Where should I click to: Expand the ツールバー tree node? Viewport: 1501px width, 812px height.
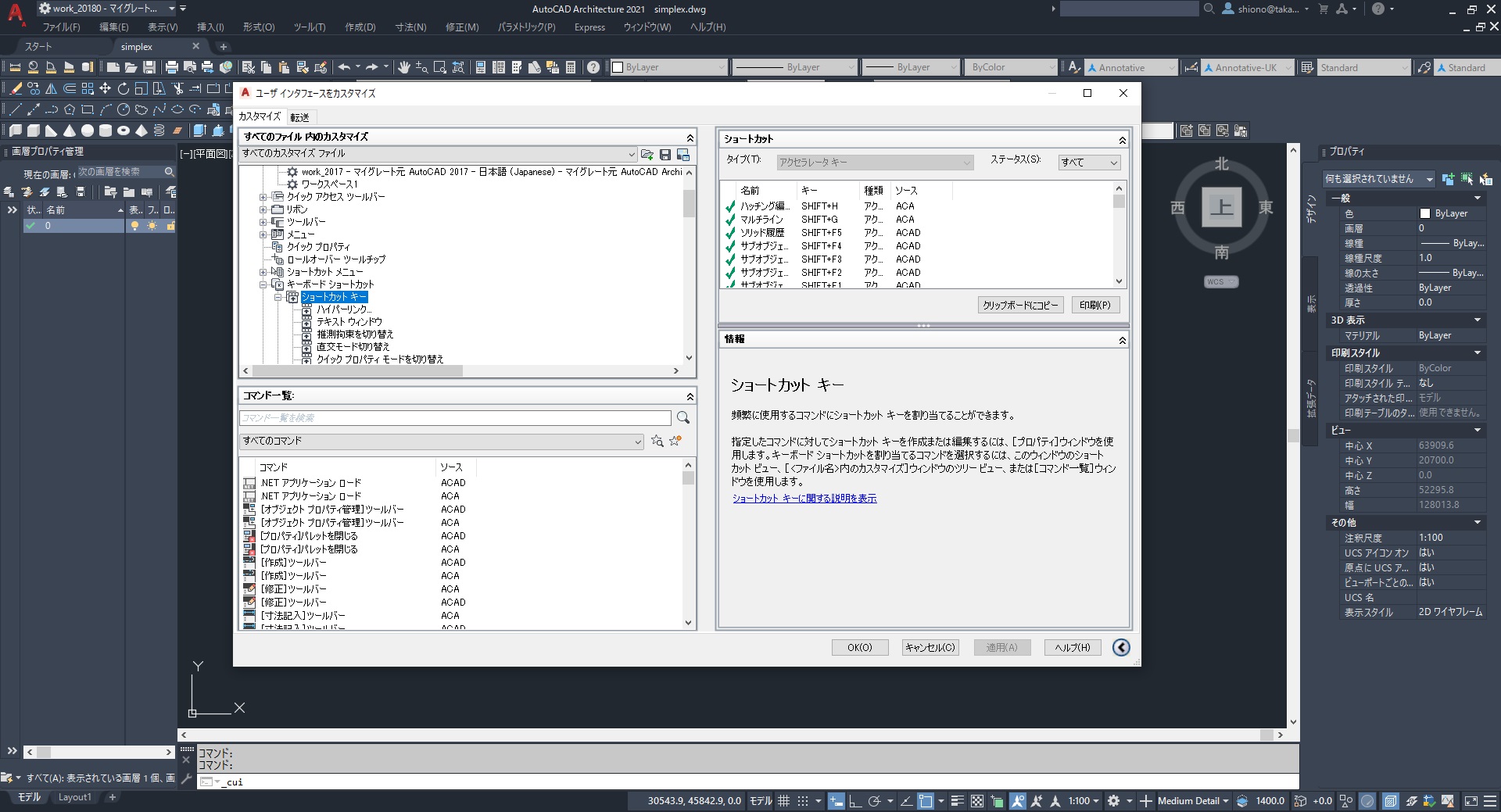tap(263, 222)
